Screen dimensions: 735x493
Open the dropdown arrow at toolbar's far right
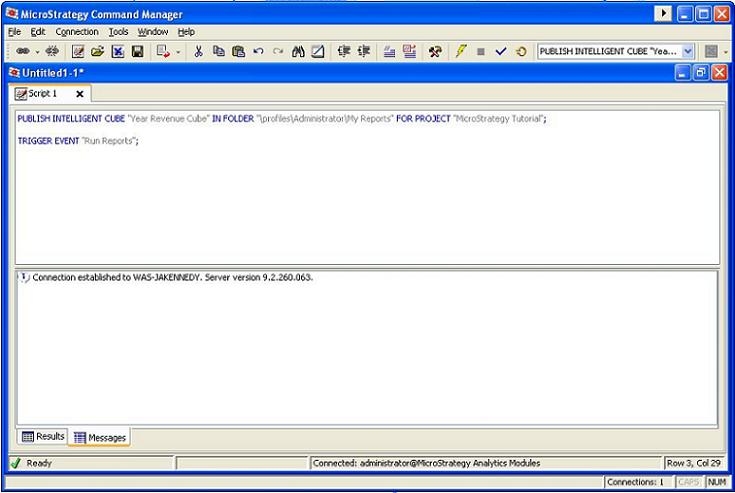(x=726, y=52)
